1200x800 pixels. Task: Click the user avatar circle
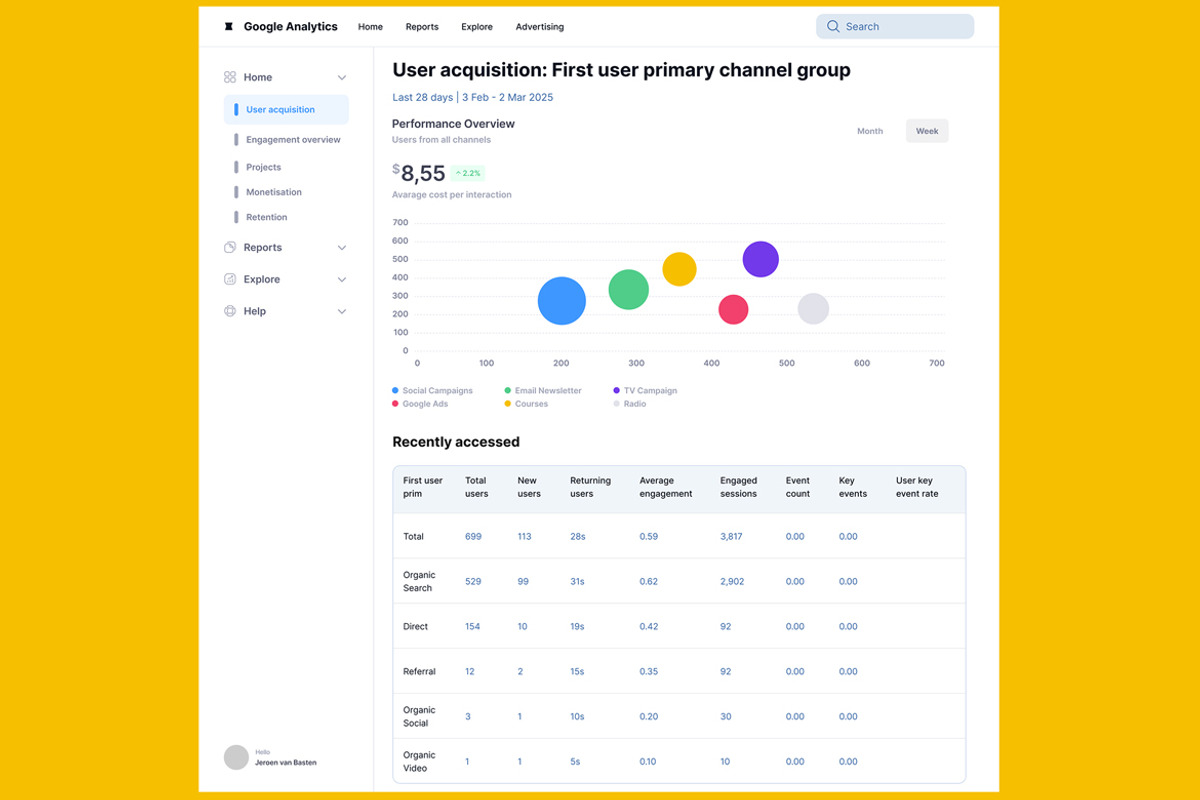[x=236, y=757]
